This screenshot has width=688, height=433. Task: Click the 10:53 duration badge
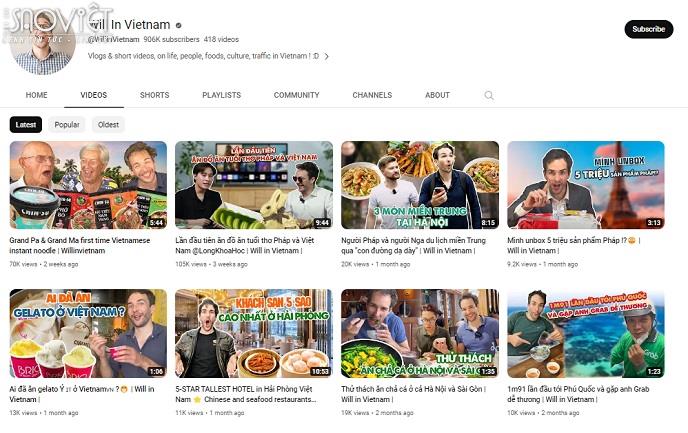click(320, 371)
